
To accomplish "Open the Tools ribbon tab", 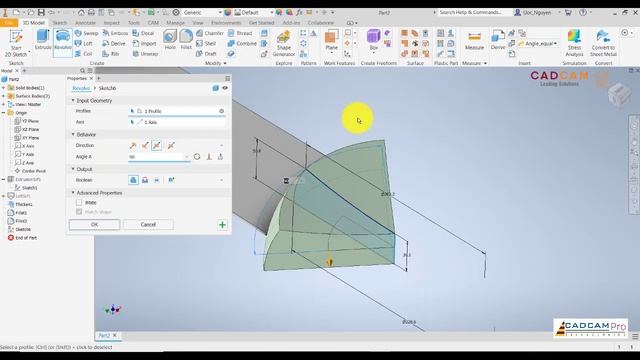I will [134, 23].
